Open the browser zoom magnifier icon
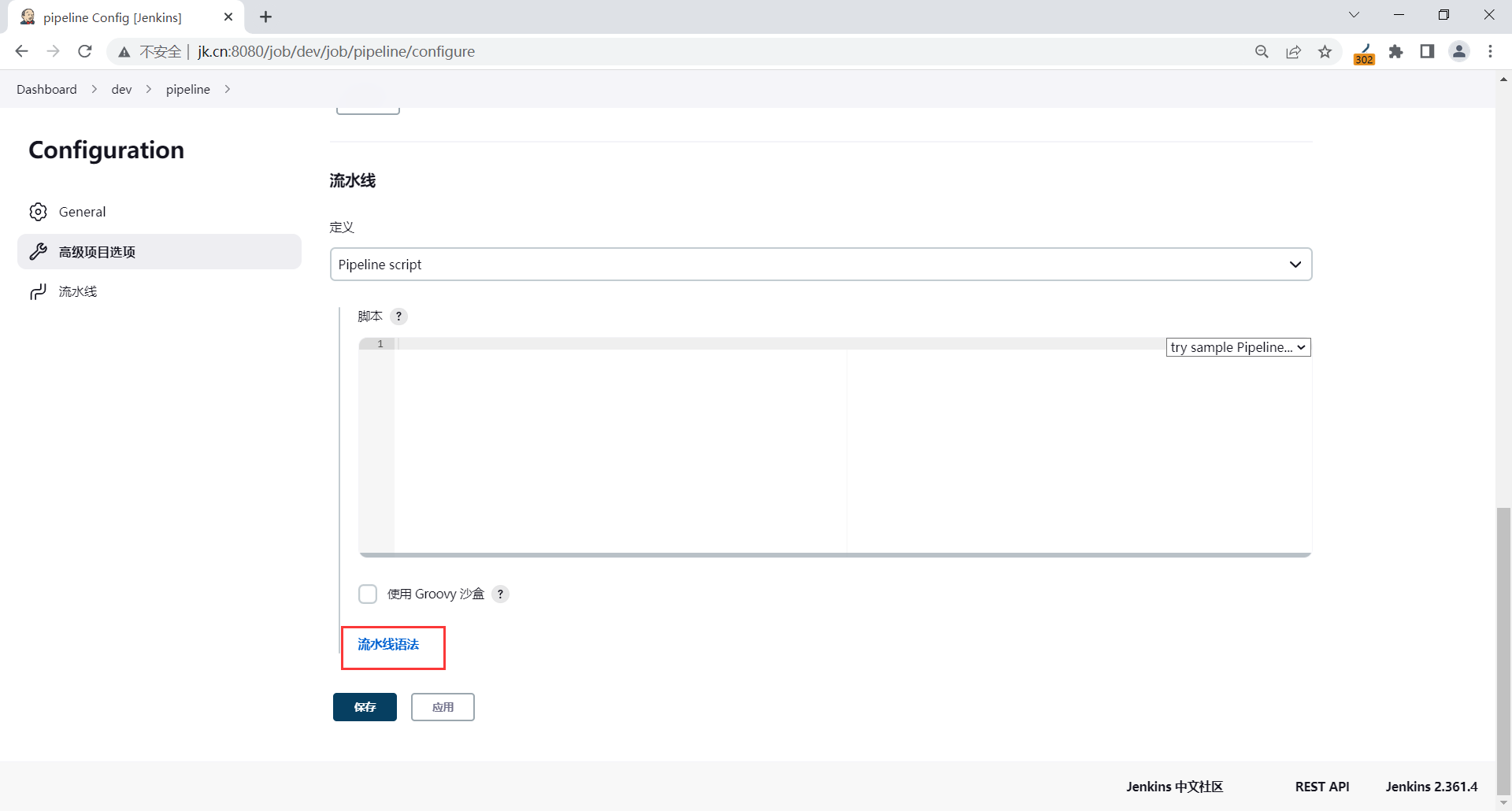Image resolution: width=1512 pixels, height=811 pixels. tap(1262, 52)
